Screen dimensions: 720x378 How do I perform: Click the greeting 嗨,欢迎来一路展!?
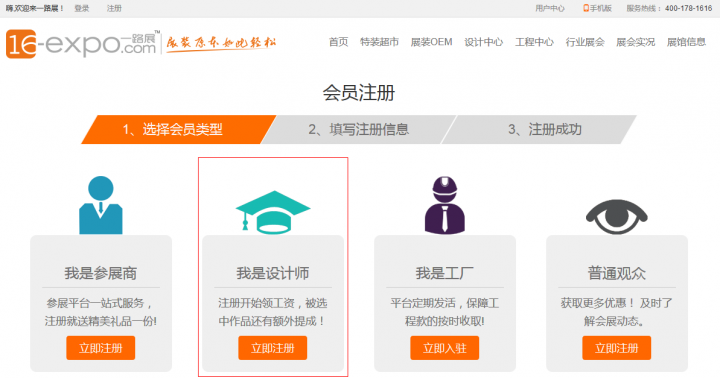point(34,8)
